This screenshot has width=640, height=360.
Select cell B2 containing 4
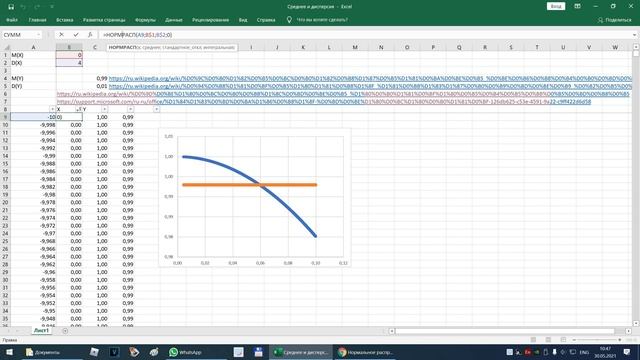[x=69, y=62]
